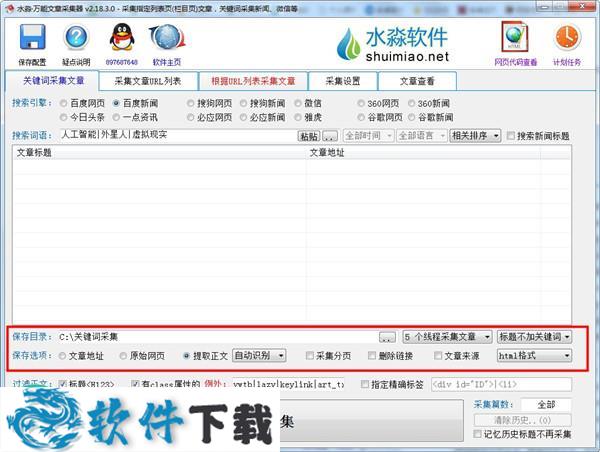Open the 疑点说明 help icon
This screenshot has width=600, height=452.
pyautogui.click(x=76, y=39)
